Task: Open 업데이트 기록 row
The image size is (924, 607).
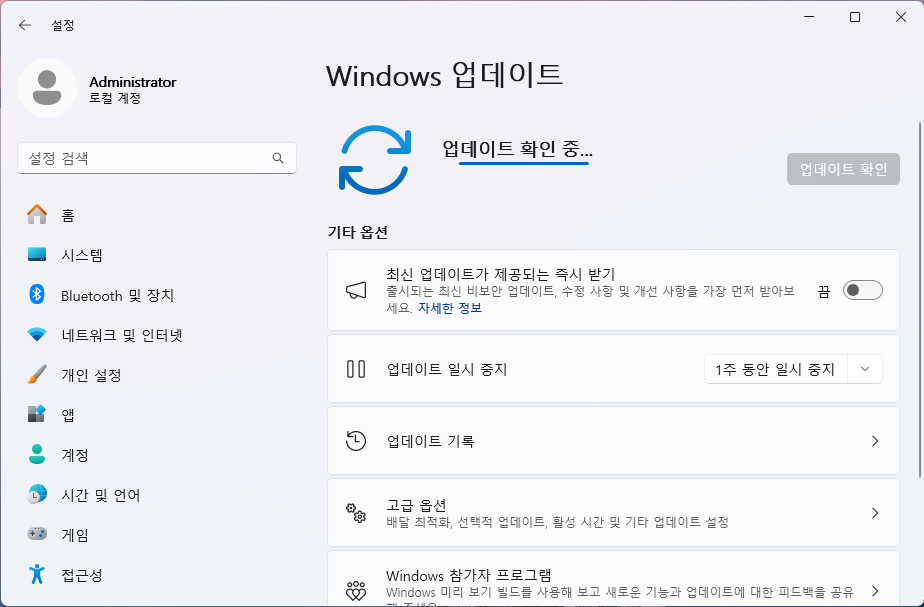Action: 613,441
